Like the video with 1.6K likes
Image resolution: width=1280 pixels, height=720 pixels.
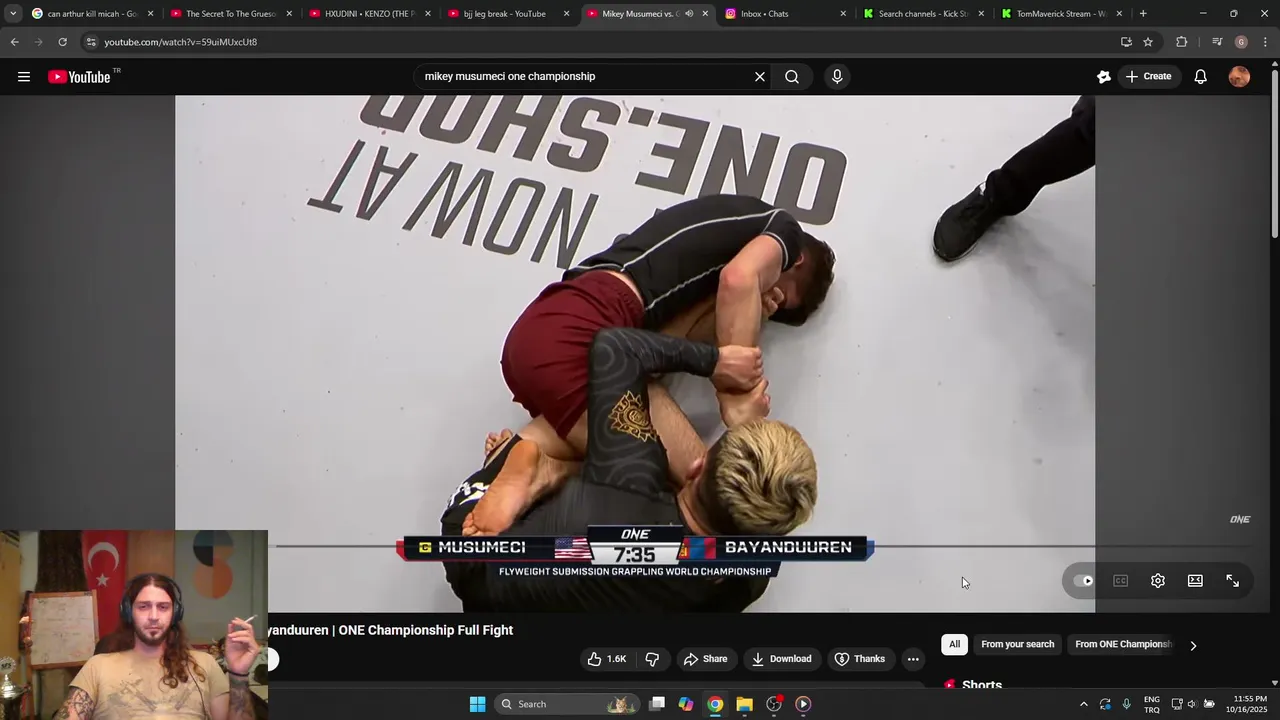click(607, 659)
